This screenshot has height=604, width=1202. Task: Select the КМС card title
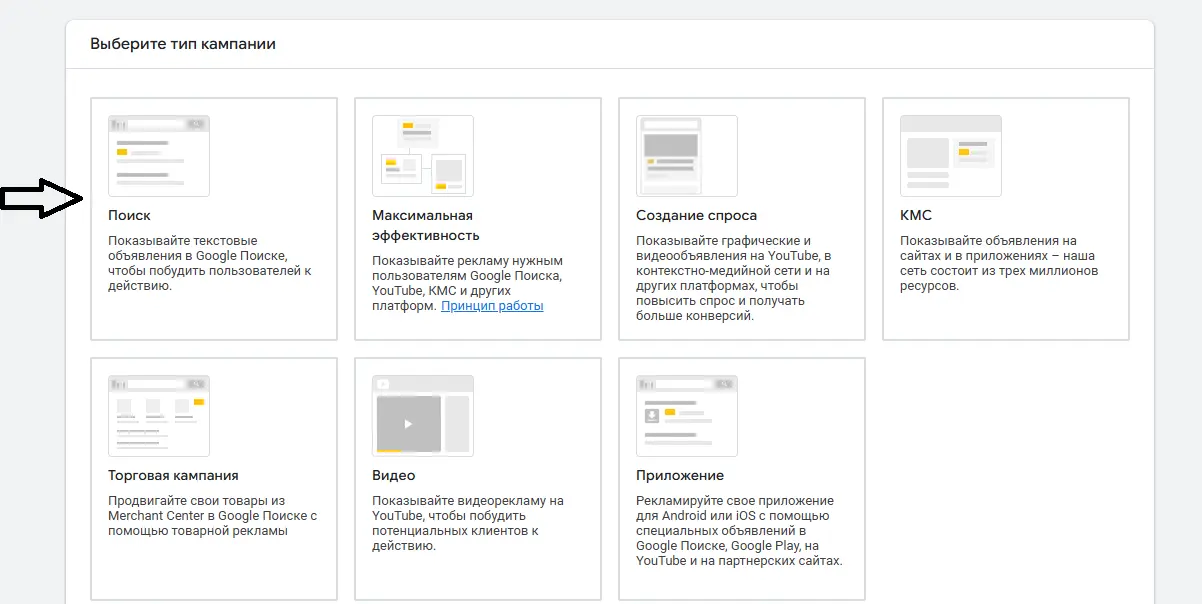[x=915, y=215]
